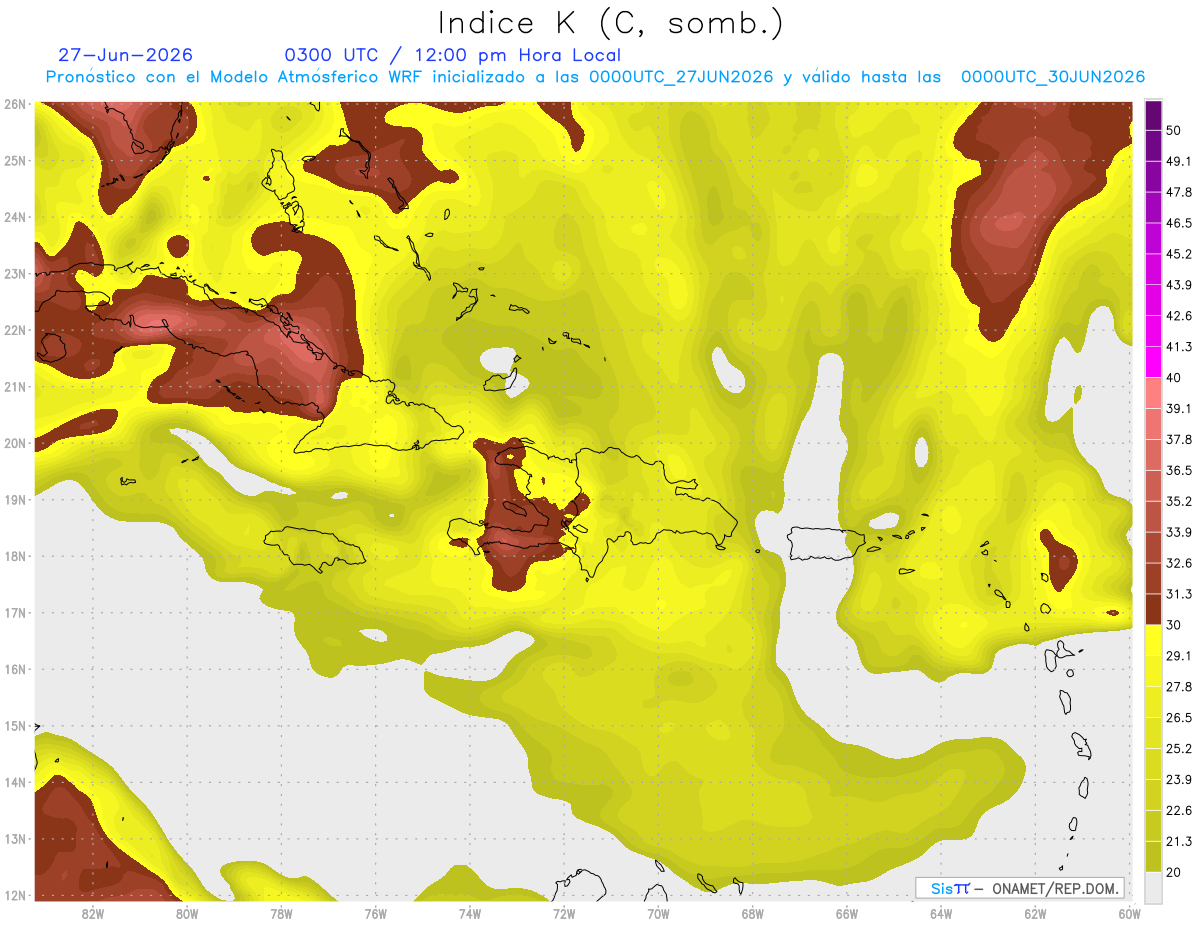Click the dark brown colorbar segment between 30 and 31.3
The width and height of the screenshot is (1200, 927).
coord(1153,609)
